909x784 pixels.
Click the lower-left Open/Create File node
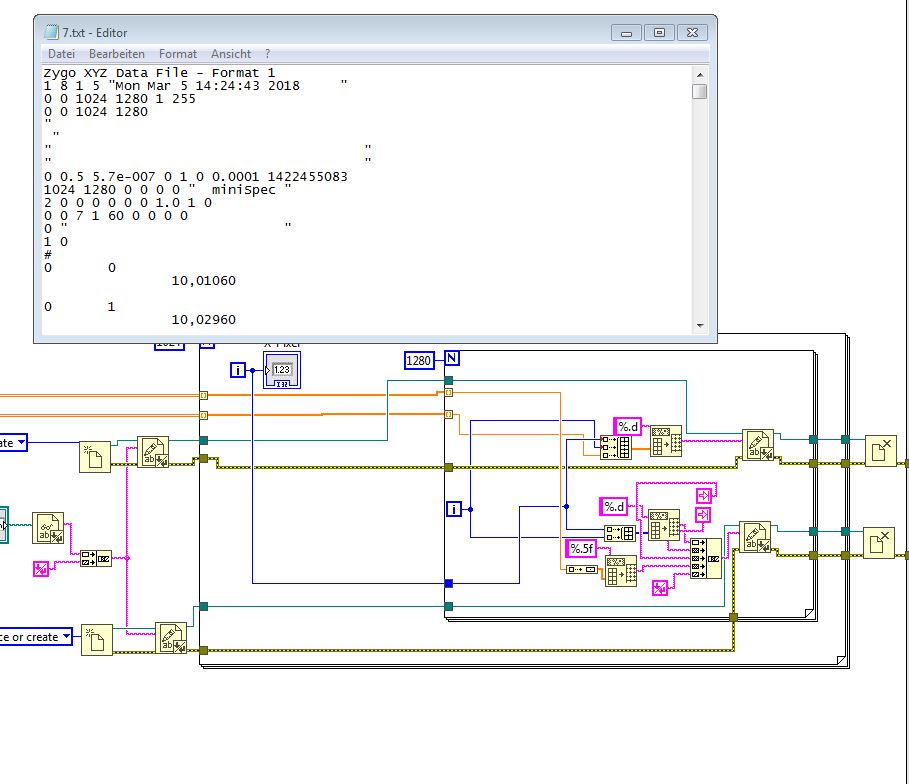(x=96, y=639)
